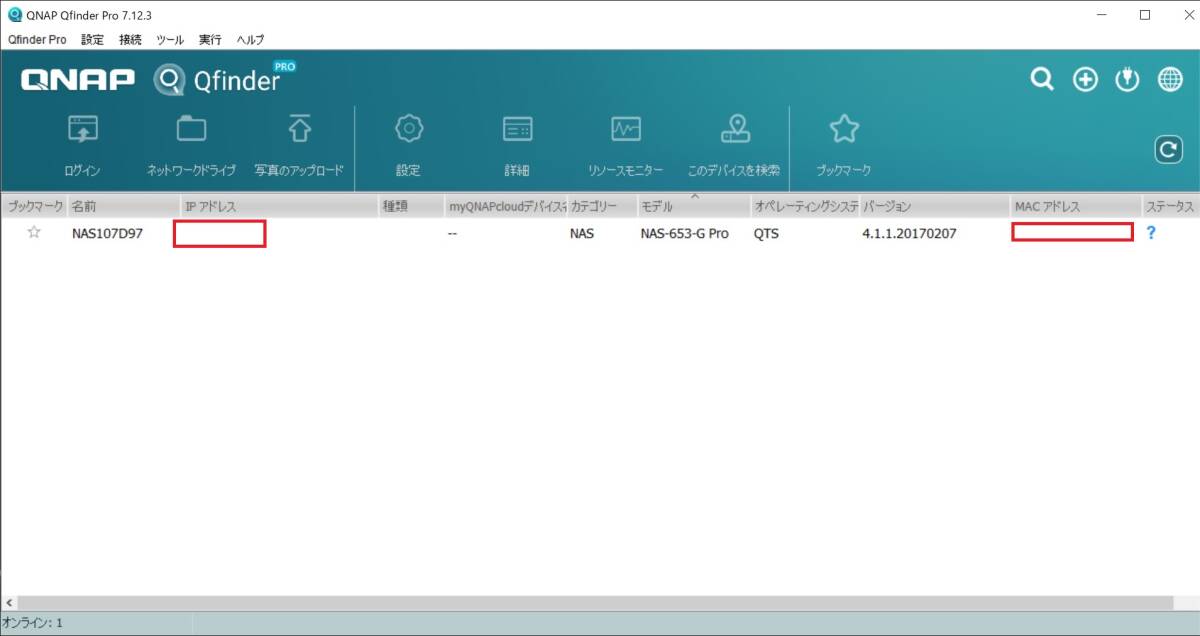Open the 詳細 details icon
This screenshot has width=1200, height=636.
pyautogui.click(x=517, y=128)
